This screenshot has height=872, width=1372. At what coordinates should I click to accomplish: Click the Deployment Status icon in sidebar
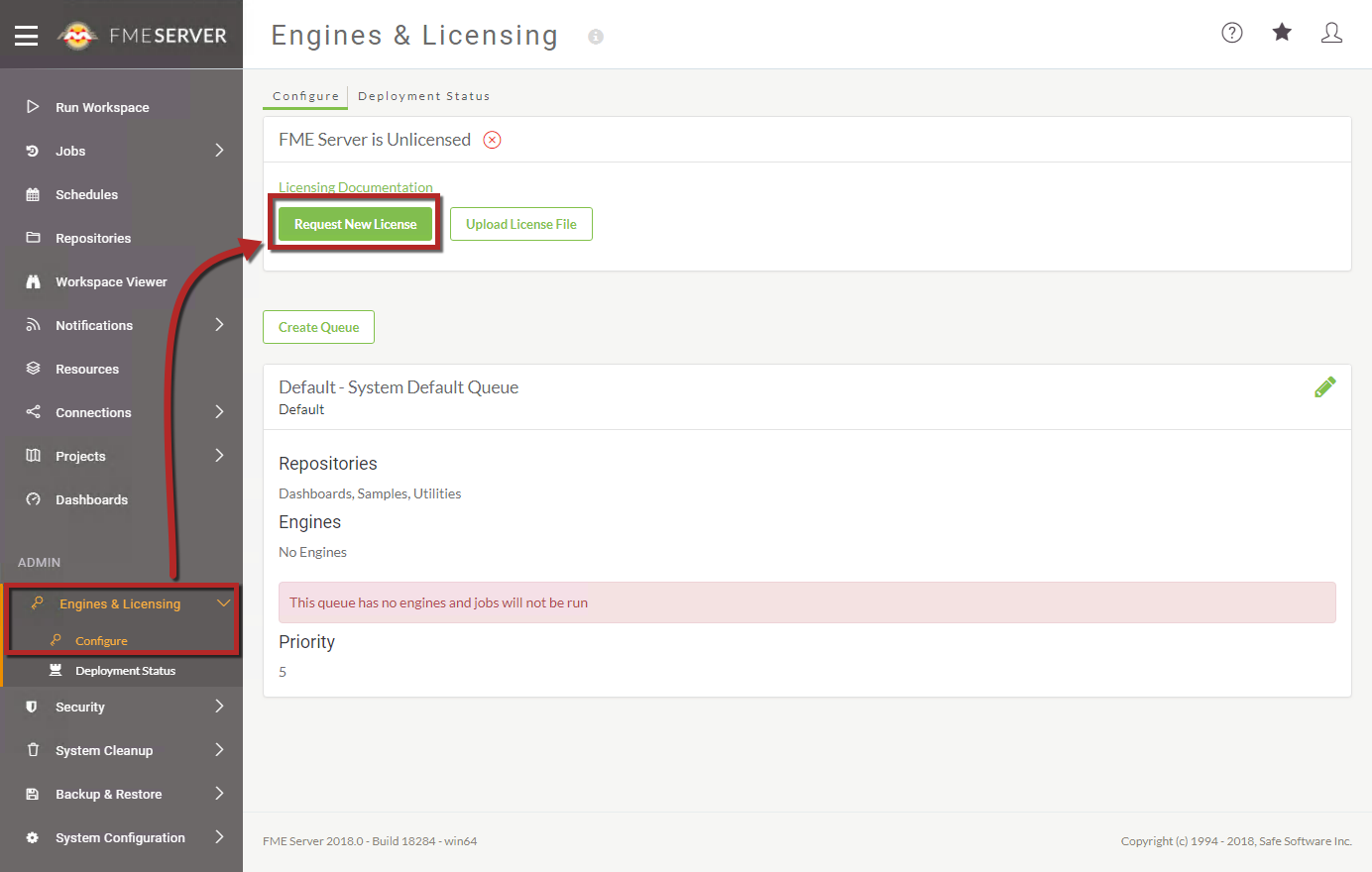coord(56,671)
